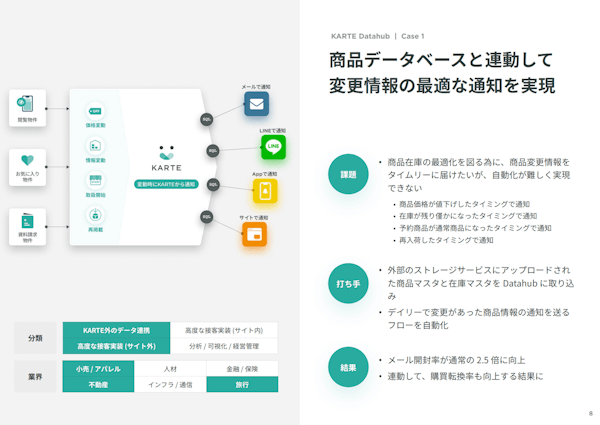Click the メールで通知 label
This screenshot has height=425, width=600.
pyautogui.click(x=256, y=87)
